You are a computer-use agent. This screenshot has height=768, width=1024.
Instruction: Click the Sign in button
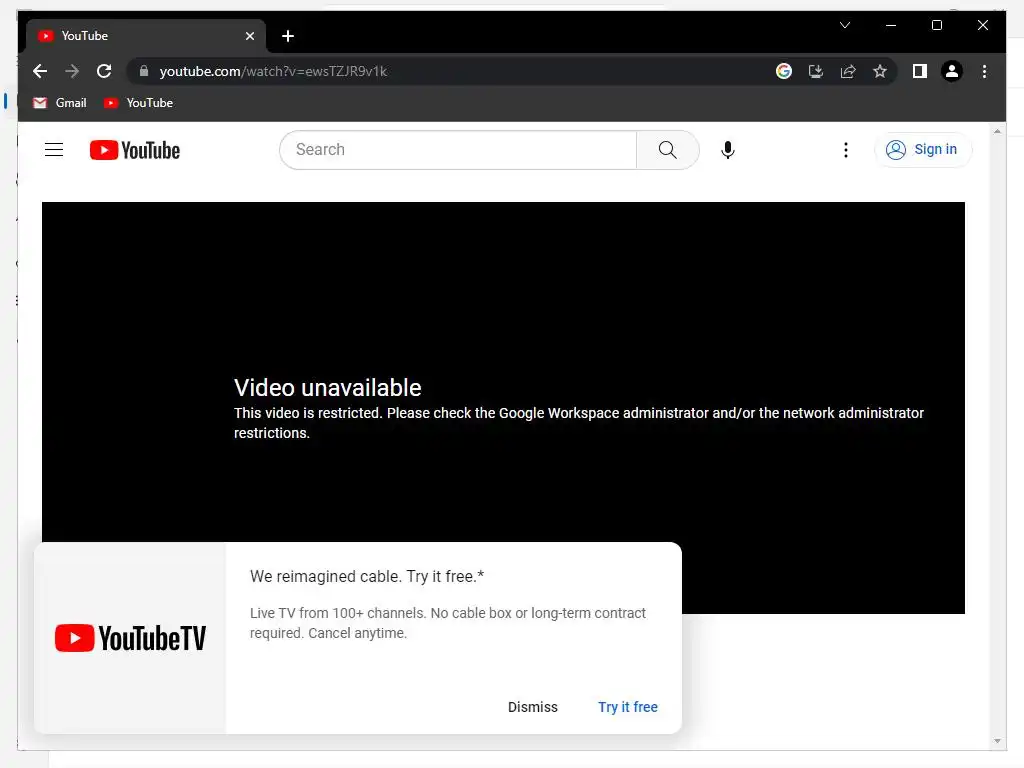coord(923,150)
